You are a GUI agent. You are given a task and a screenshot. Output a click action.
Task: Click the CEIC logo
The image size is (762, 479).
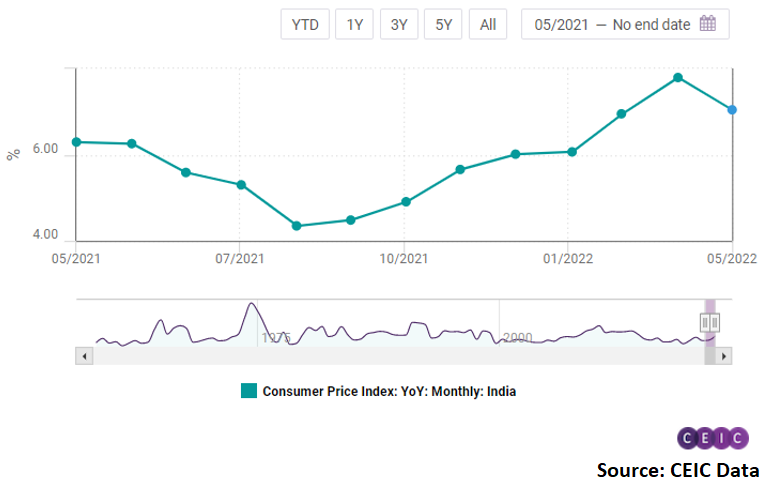[712, 438]
